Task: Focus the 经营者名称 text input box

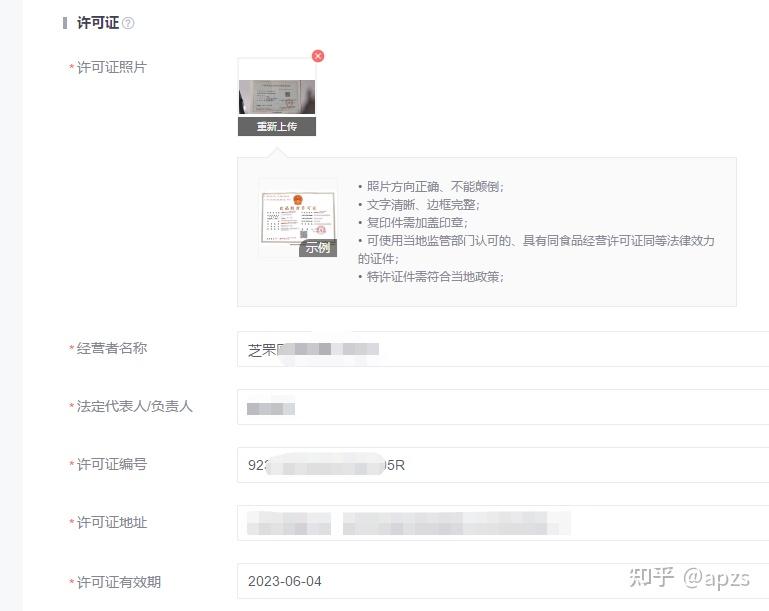Action: 500,350
